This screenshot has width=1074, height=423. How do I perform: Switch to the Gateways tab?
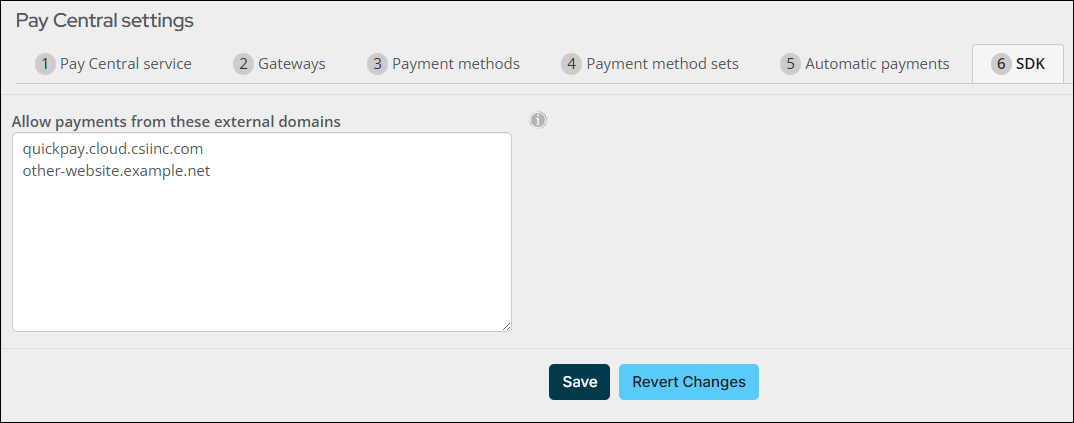click(291, 64)
